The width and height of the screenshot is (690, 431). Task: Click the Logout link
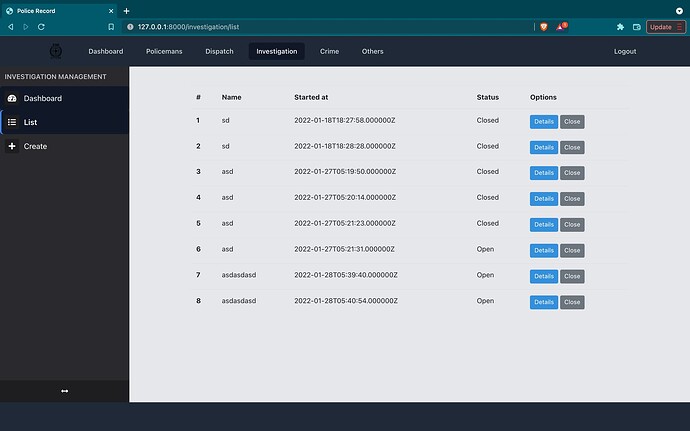click(625, 51)
